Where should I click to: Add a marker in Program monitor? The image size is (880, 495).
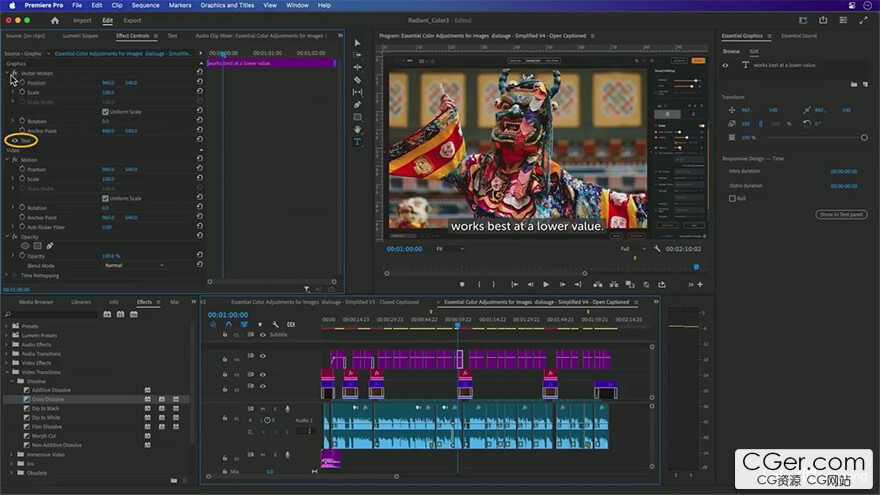click(x=462, y=285)
